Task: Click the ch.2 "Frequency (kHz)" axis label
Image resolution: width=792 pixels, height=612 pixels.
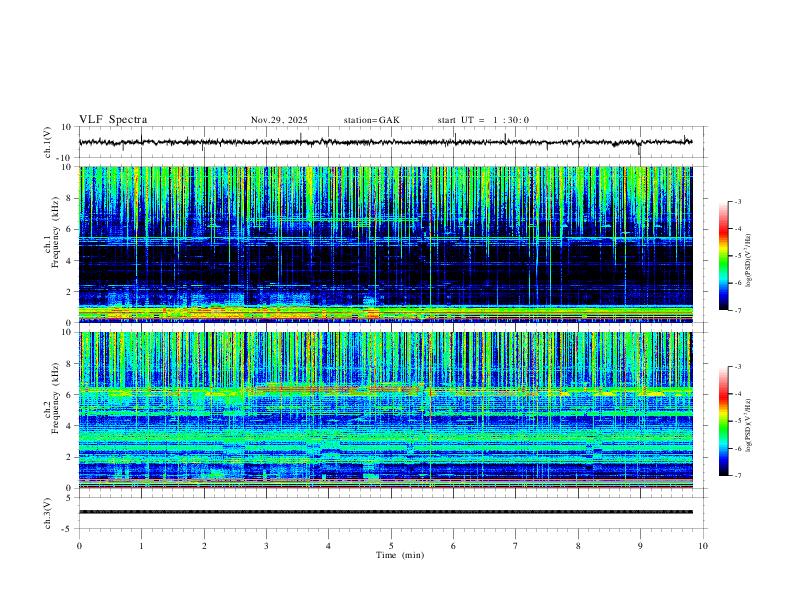Action: point(55,398)
